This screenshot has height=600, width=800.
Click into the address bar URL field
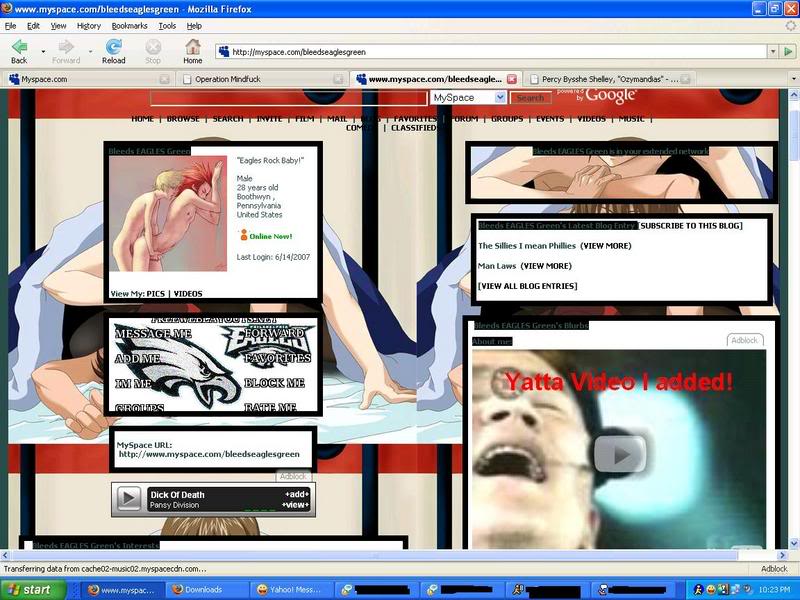(492, 52)
